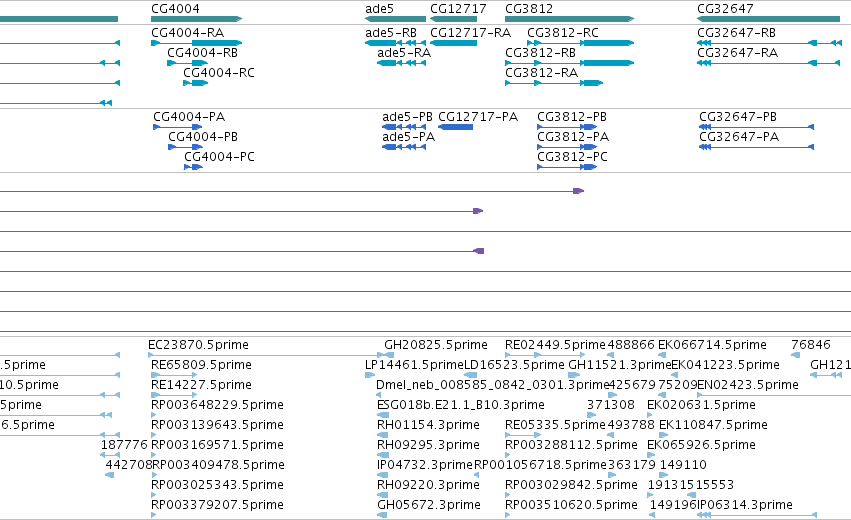Select protein CG4004-PA
The image size is (851, 520).
tap(189, 117)
